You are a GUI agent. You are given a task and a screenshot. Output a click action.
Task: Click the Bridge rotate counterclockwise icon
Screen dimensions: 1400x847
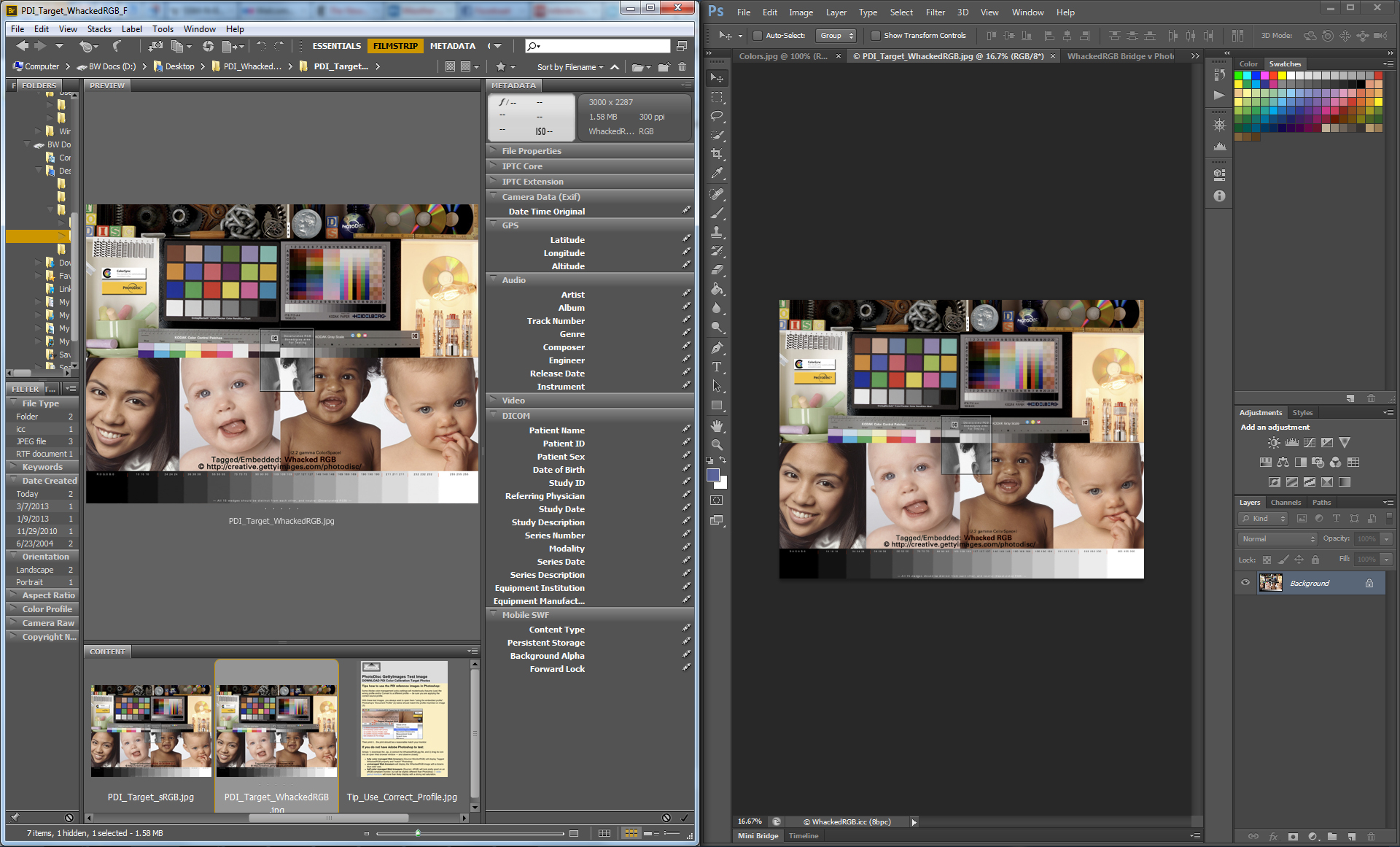[261, 46]
